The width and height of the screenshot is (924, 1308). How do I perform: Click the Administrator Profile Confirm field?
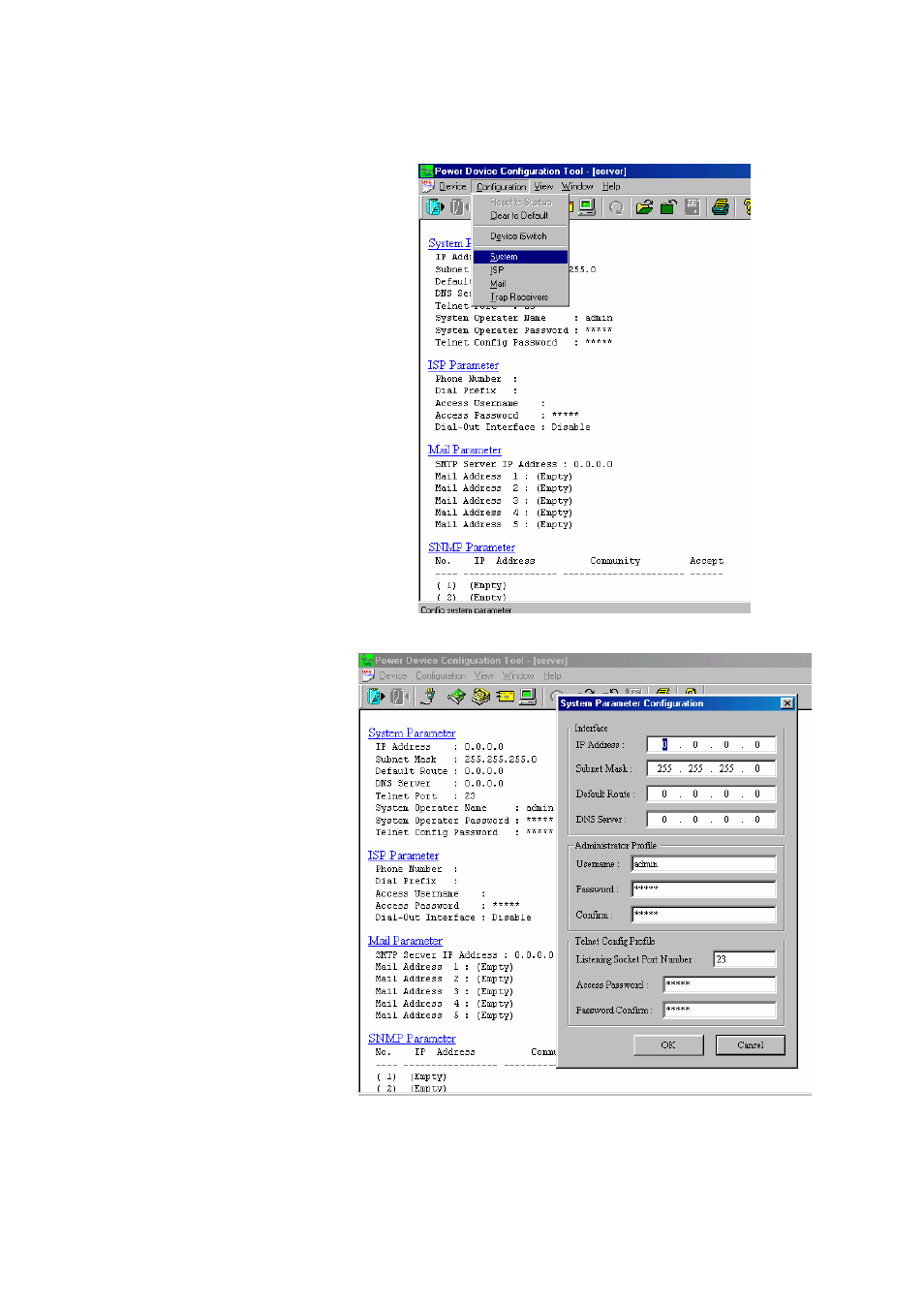[x=704, y=914]
